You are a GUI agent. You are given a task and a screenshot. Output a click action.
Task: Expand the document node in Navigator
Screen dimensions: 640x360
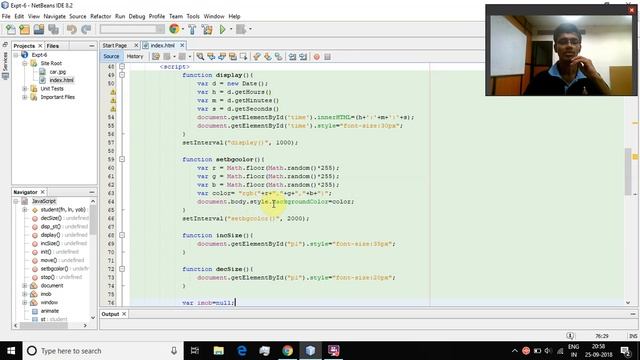(x=24, y=286)
